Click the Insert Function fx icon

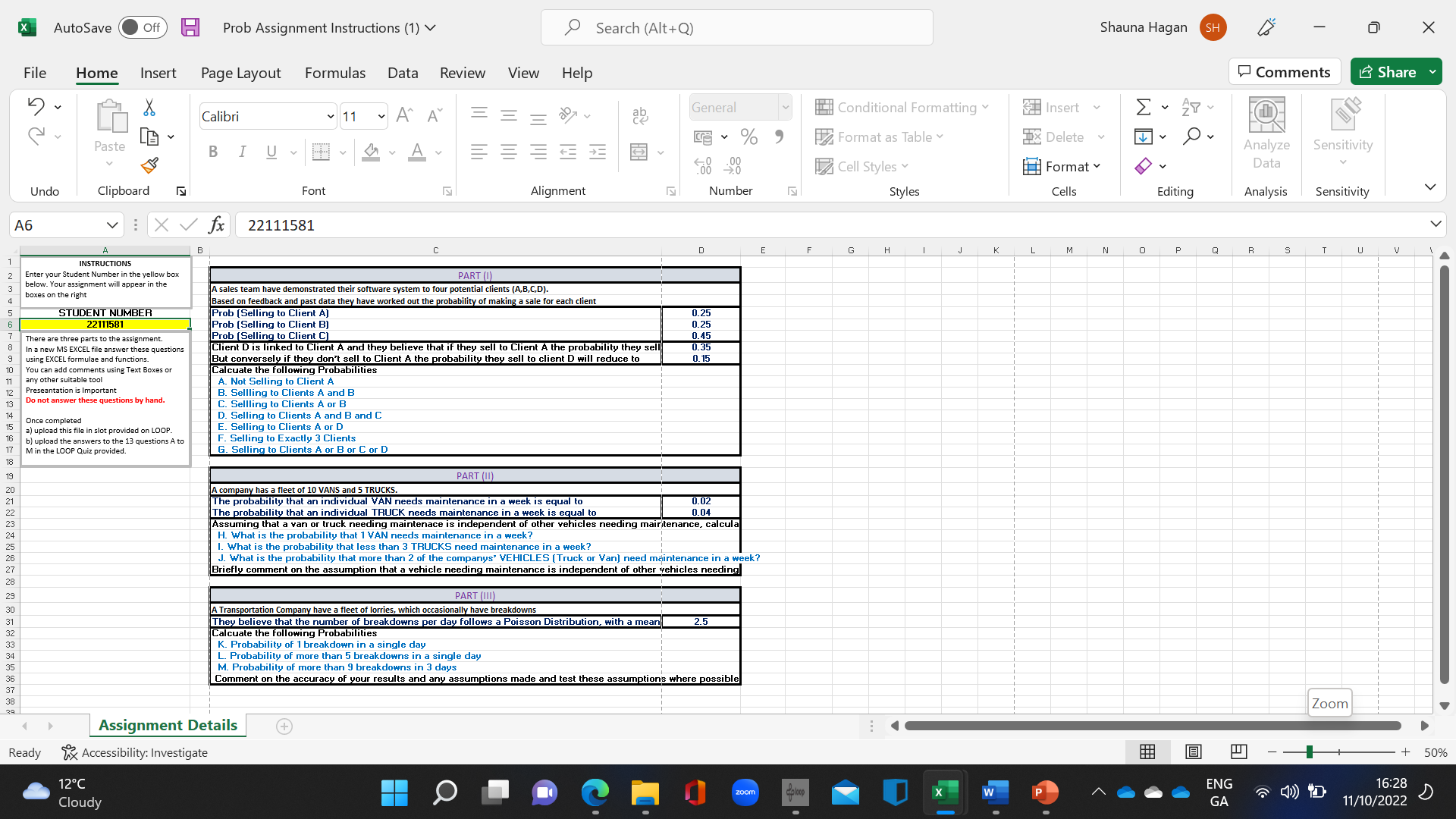click(216, 224)
